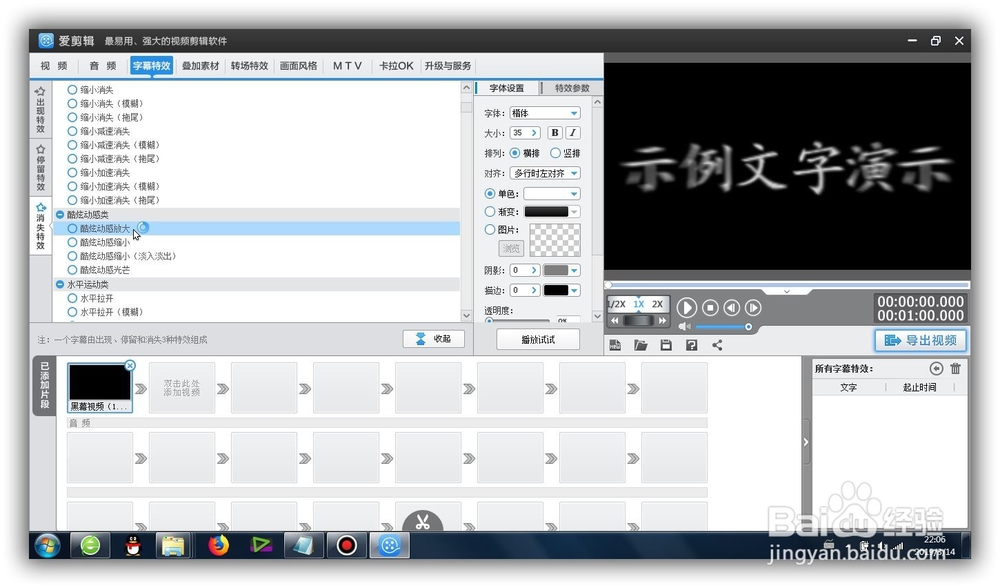The image size is (1000, 588).
Task: Open the 转场特效 tab
Action: click(x=249, y=66)
